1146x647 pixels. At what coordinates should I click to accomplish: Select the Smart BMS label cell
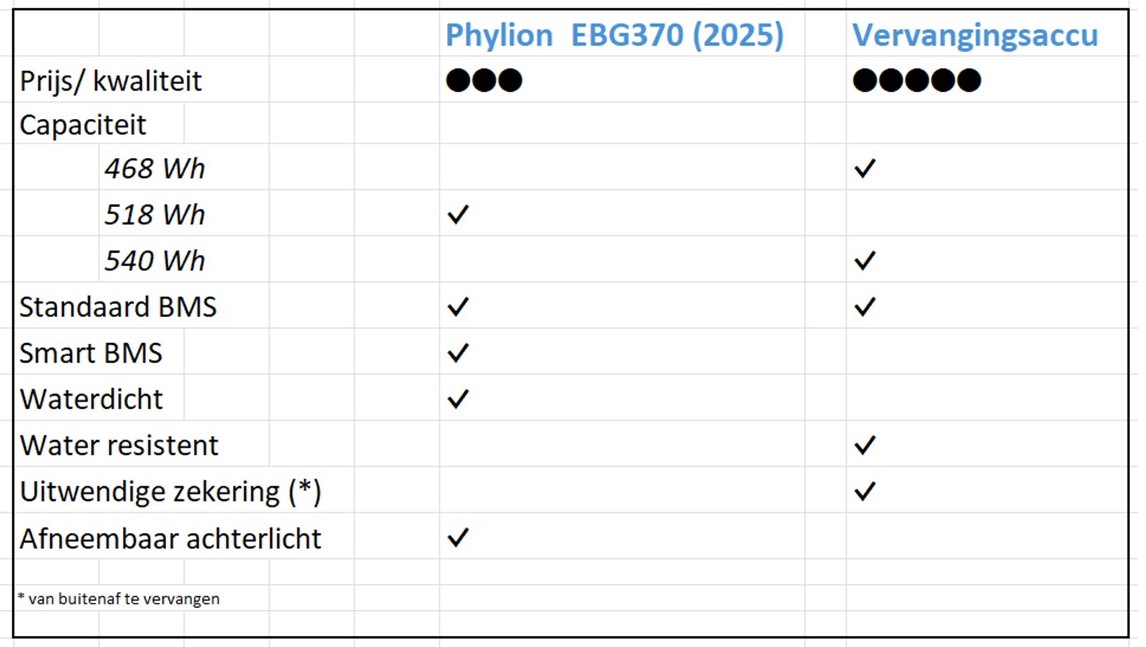pyautogui.click(x=91, y=352)
